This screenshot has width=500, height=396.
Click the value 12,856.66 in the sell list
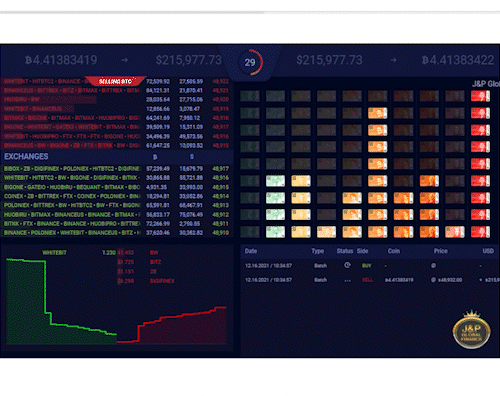[158, 109]
